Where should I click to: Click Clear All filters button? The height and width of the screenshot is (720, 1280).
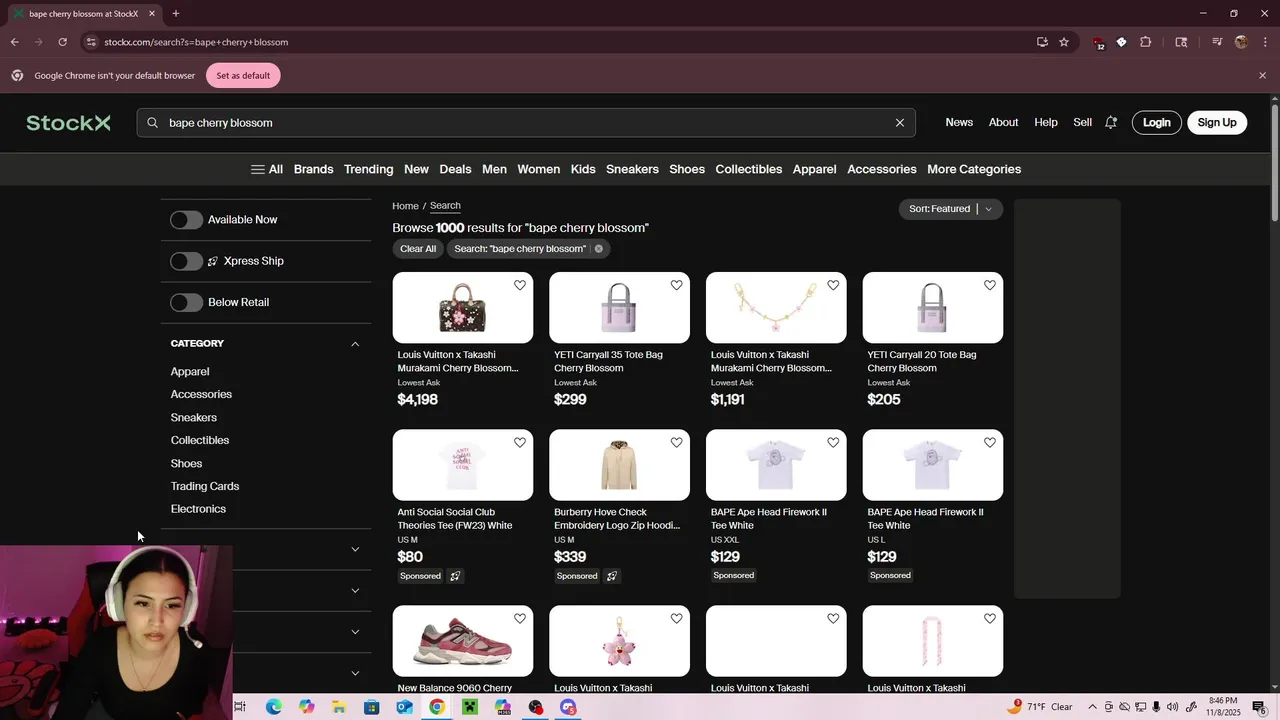[418, 249]
